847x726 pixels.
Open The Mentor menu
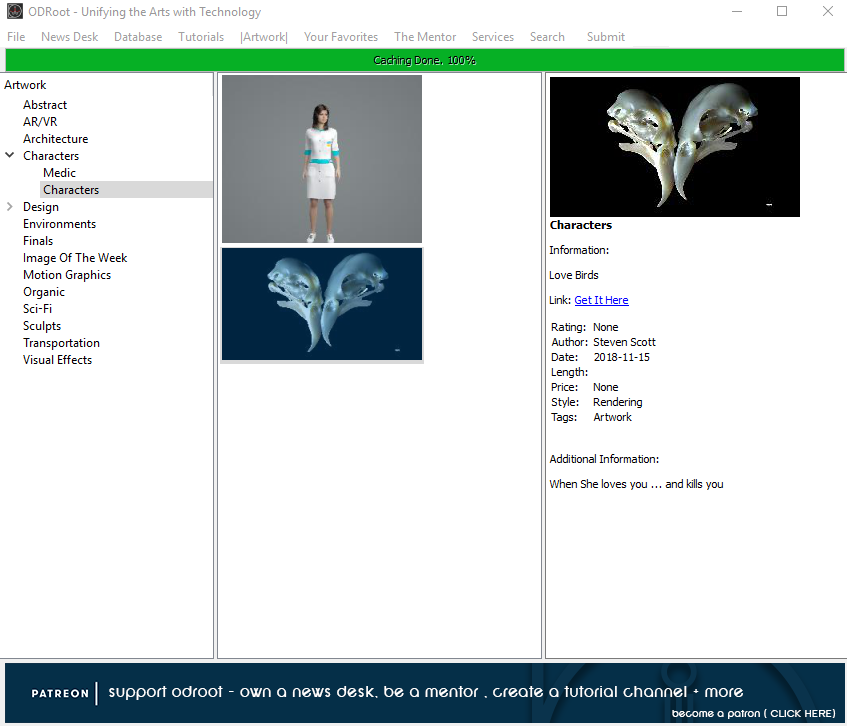pyautogui.click(x=425, y=37)
